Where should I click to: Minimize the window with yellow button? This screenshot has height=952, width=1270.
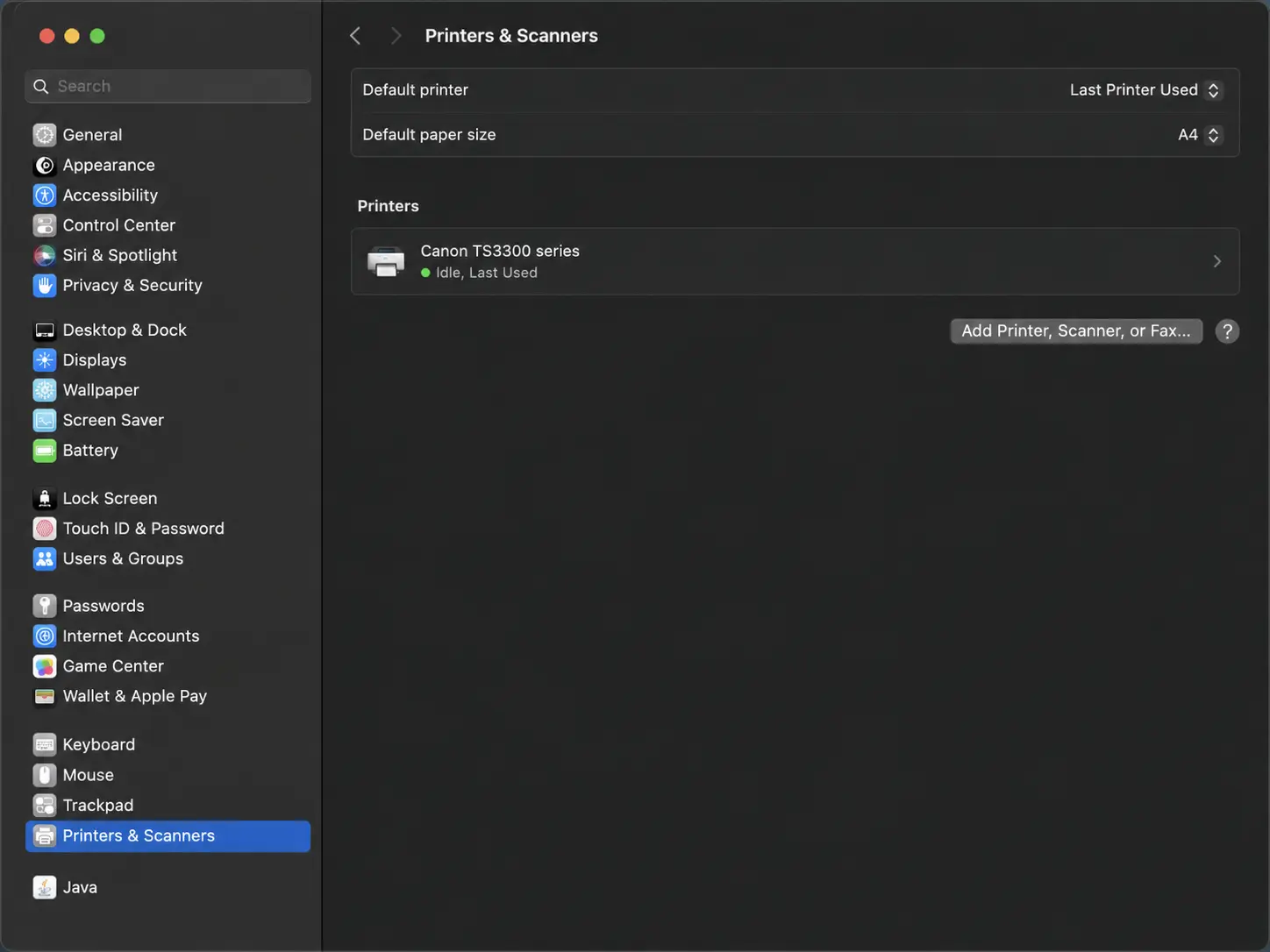pos(72,36)
